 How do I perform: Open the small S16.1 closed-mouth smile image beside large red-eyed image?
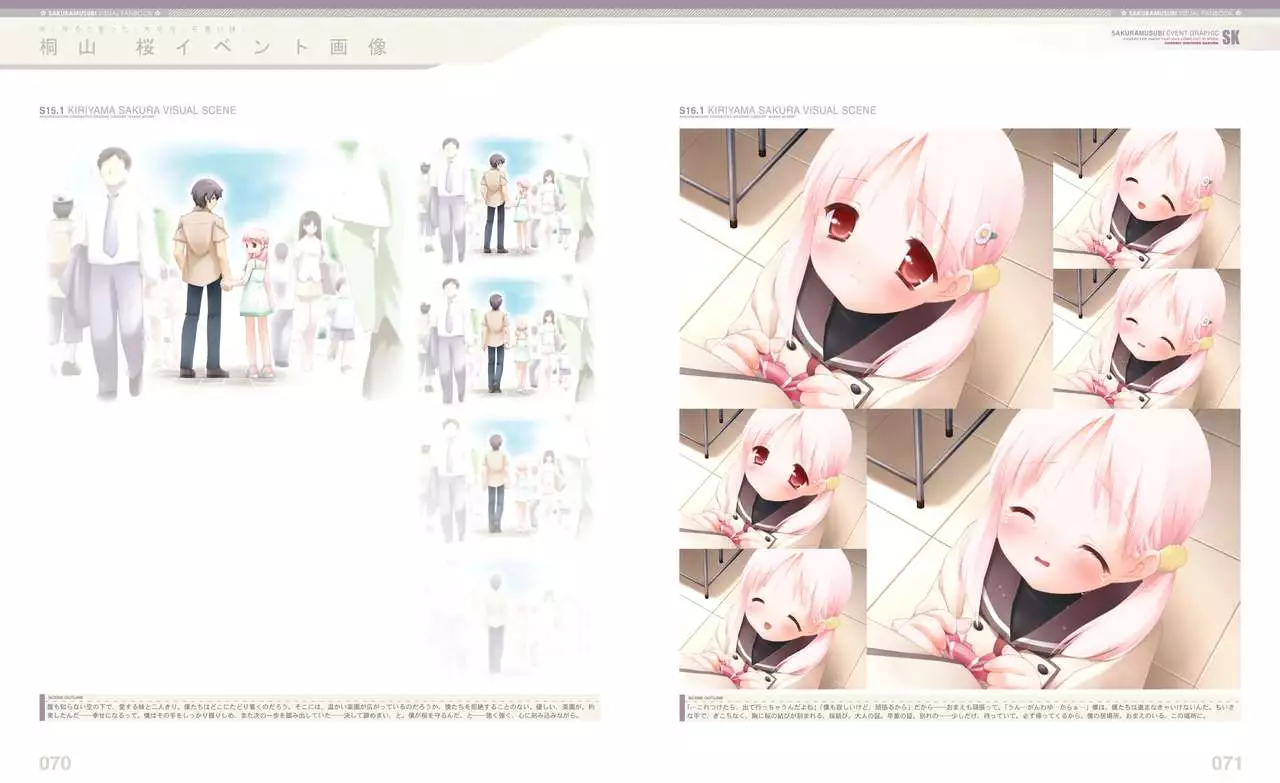click(1147, 338)
